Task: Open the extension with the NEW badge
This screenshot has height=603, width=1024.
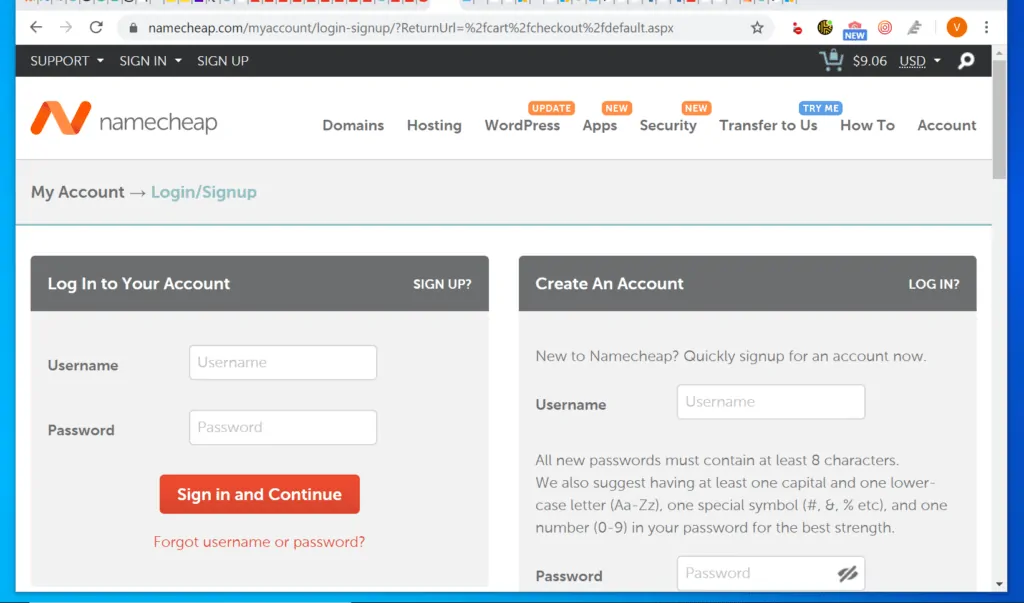Action: (x=854, y=29)
